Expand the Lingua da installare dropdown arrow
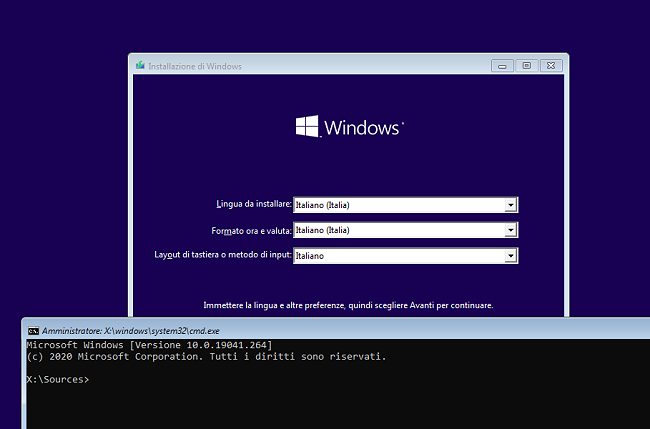 point(510,205)
